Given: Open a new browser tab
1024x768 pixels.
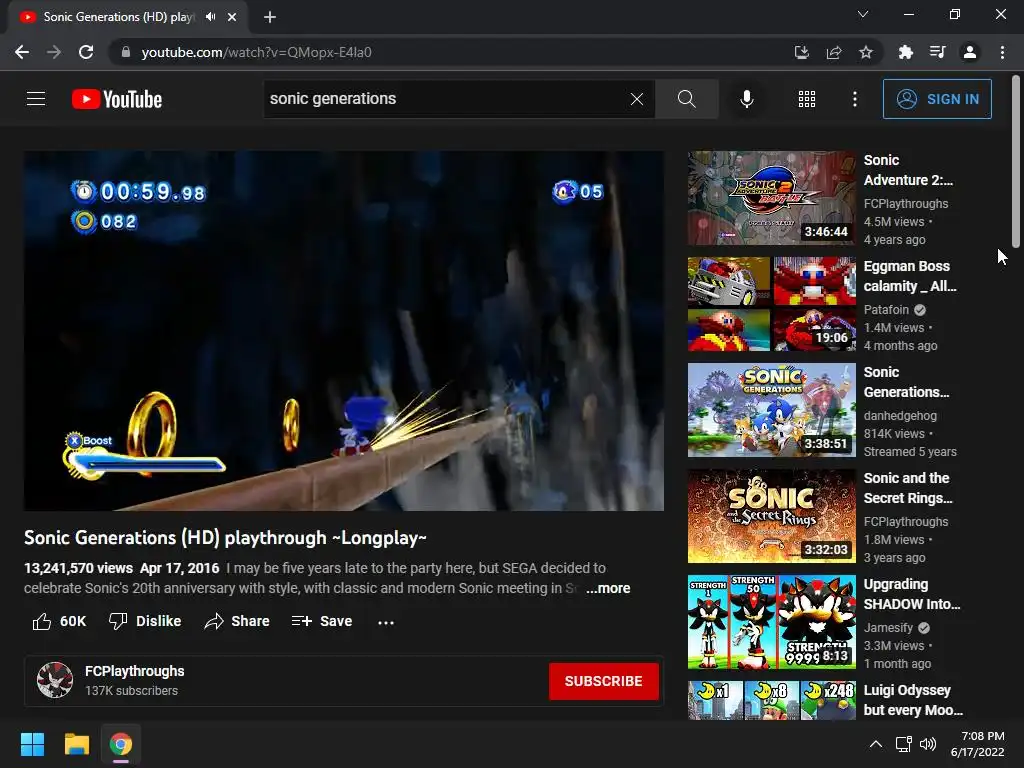Looking at the screenshot, I should 270,17.
